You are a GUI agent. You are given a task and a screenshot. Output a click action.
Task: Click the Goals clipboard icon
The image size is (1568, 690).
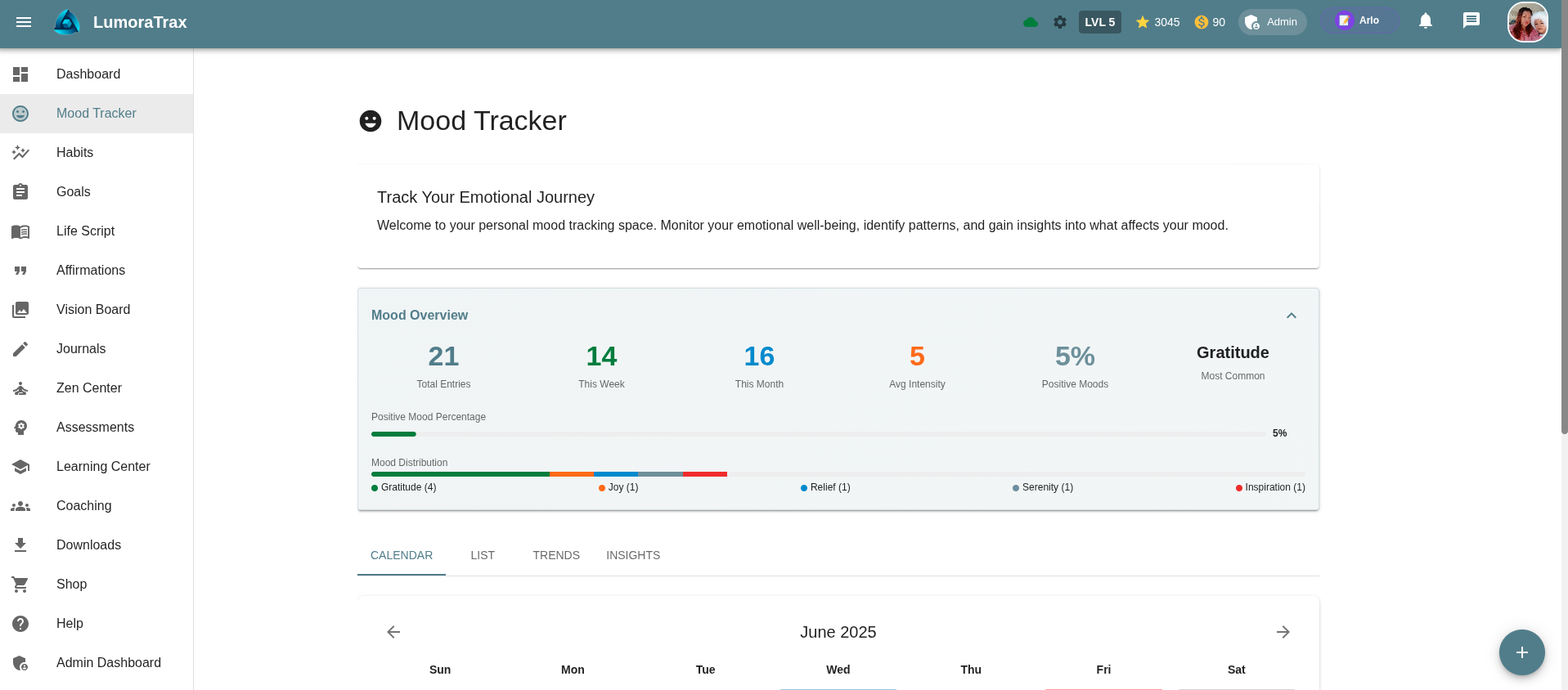(20, 192)
